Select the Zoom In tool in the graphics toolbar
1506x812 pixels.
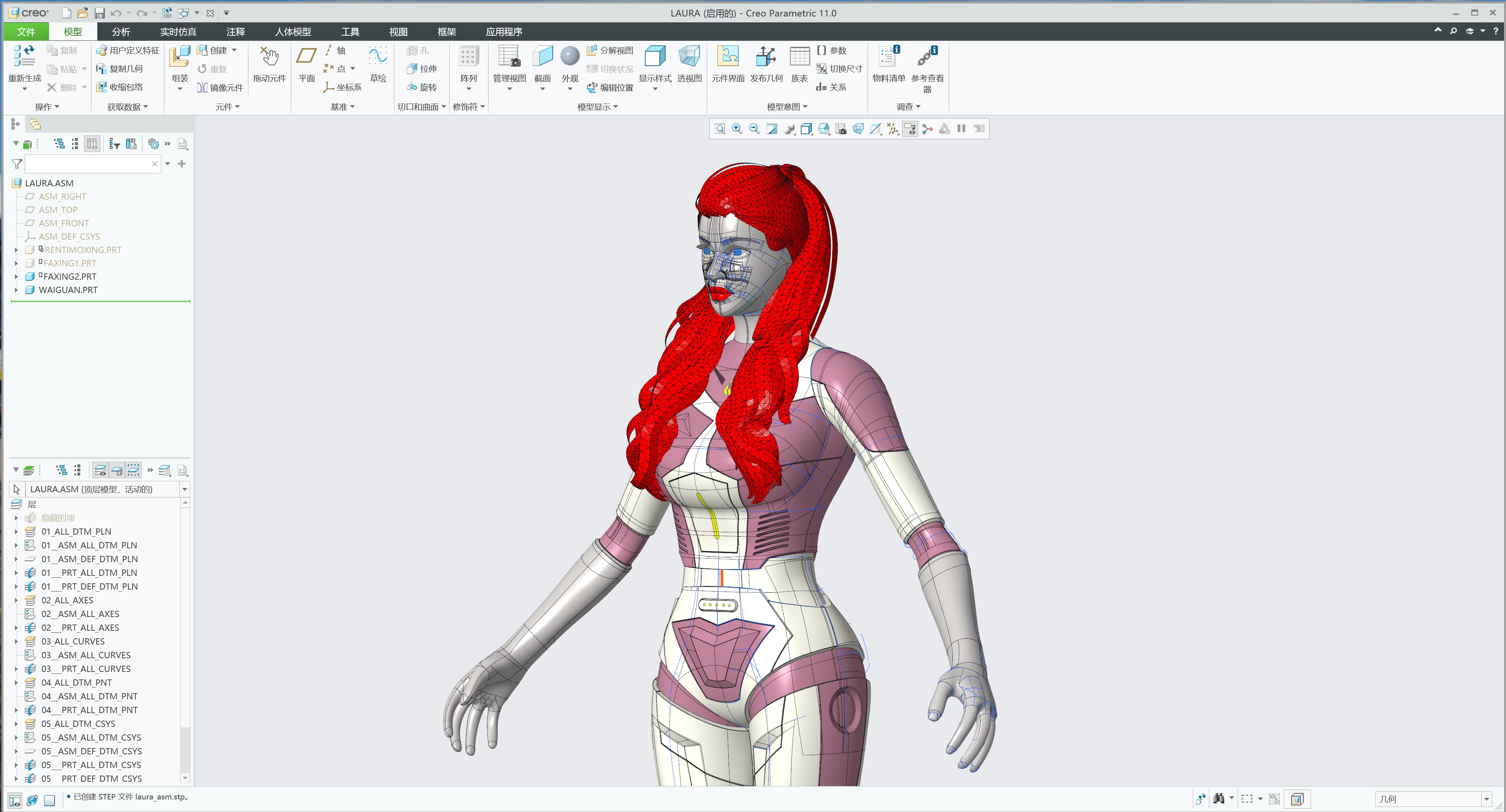click(x=737, y=129)
